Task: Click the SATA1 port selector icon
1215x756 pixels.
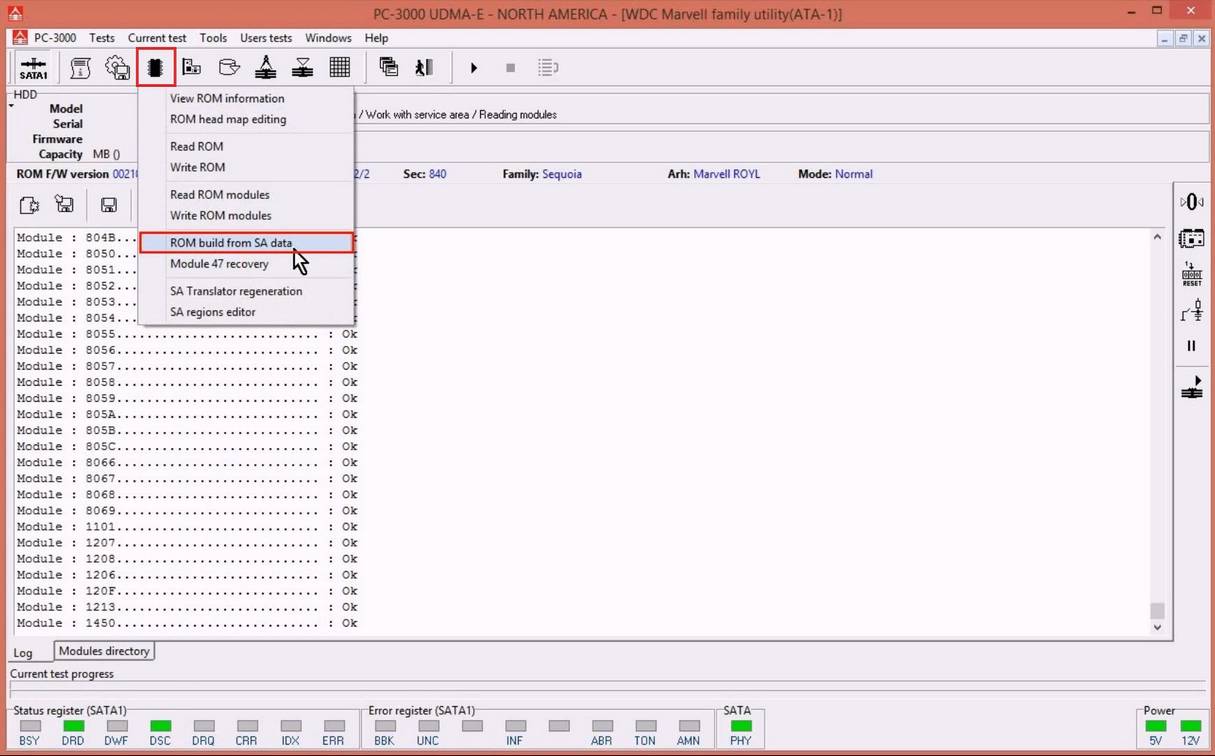Action: pyautogui.click(x=33, y=68)
